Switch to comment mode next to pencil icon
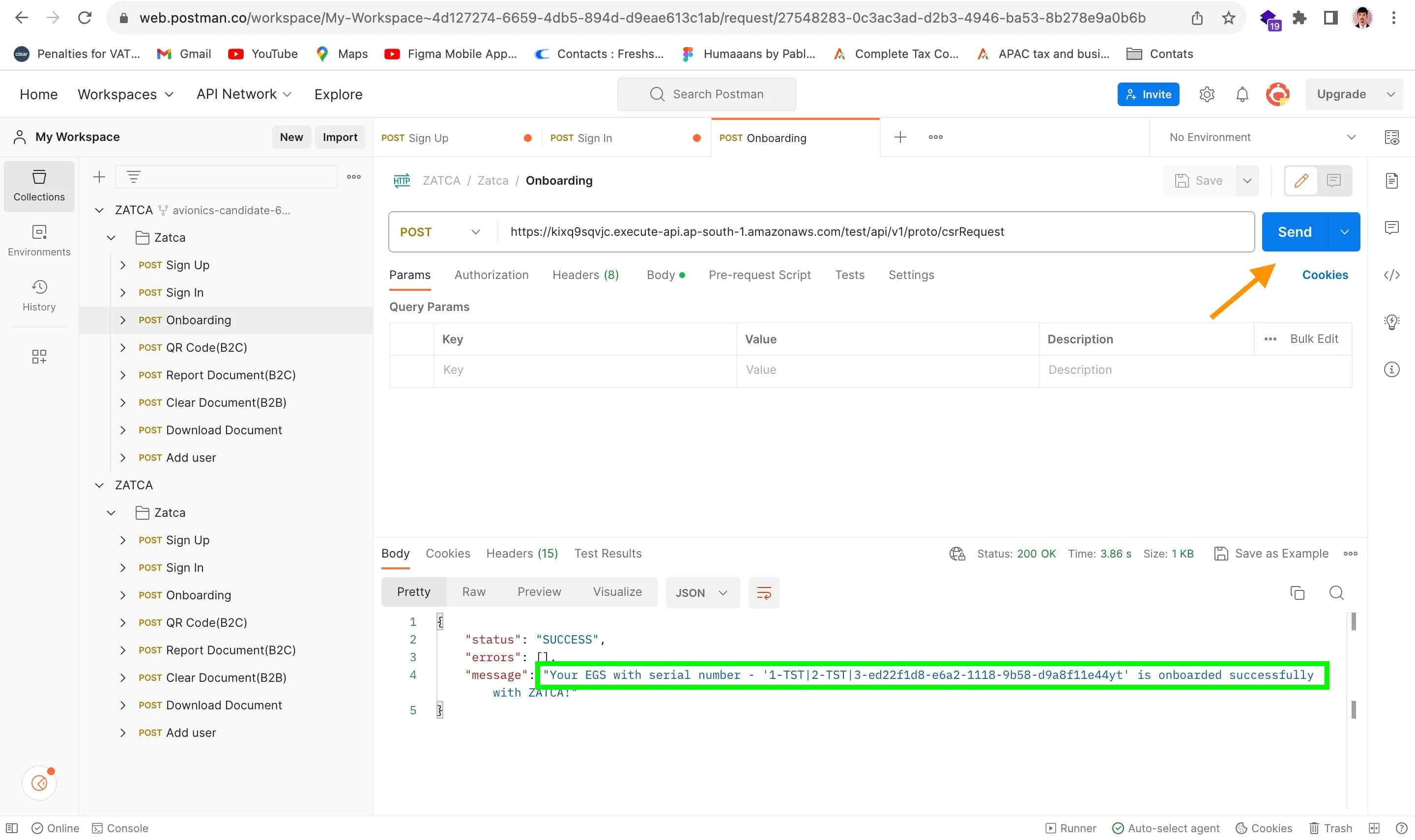1415x840 pixels. tap(1333, 181)
